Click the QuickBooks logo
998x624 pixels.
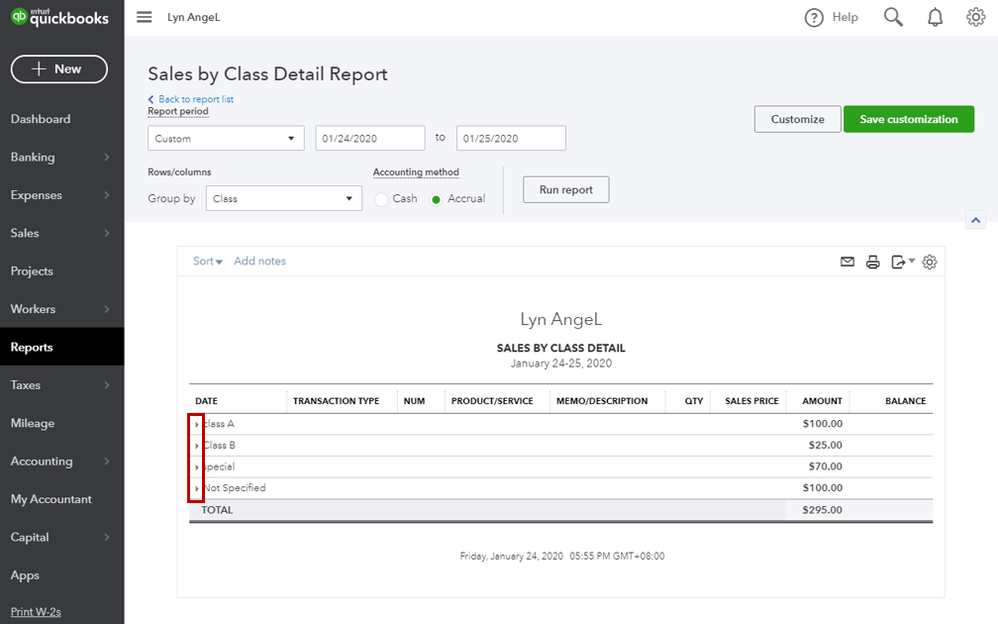click(60, 17)
